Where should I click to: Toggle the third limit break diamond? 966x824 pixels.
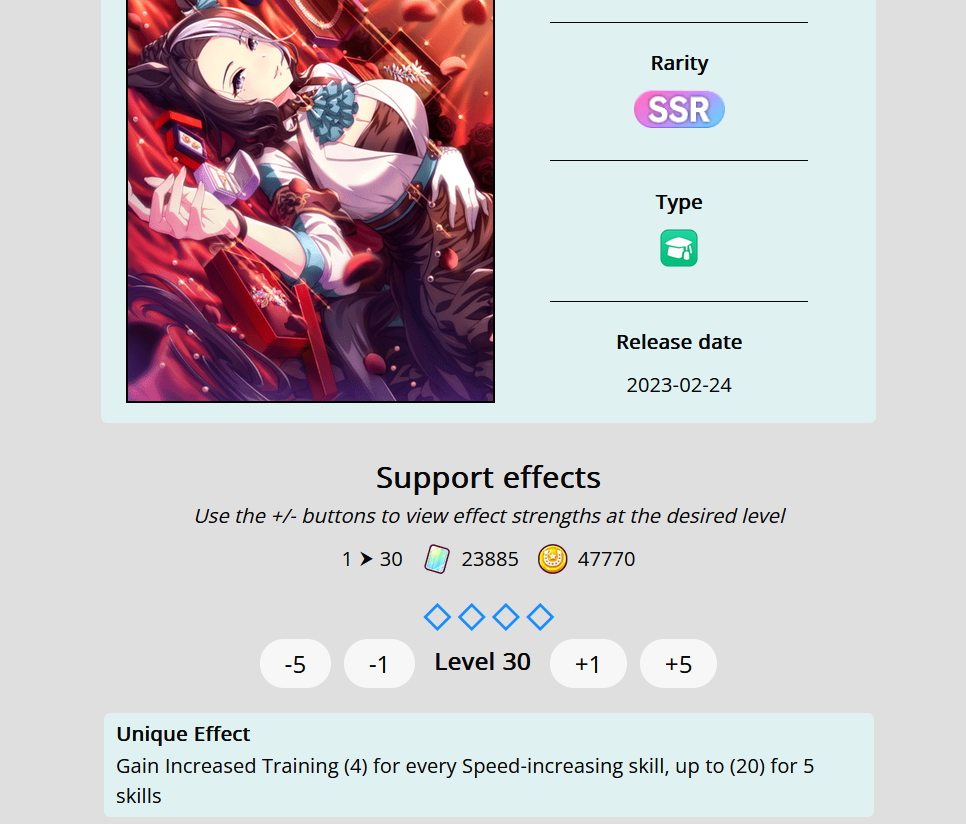pos(506,617)
